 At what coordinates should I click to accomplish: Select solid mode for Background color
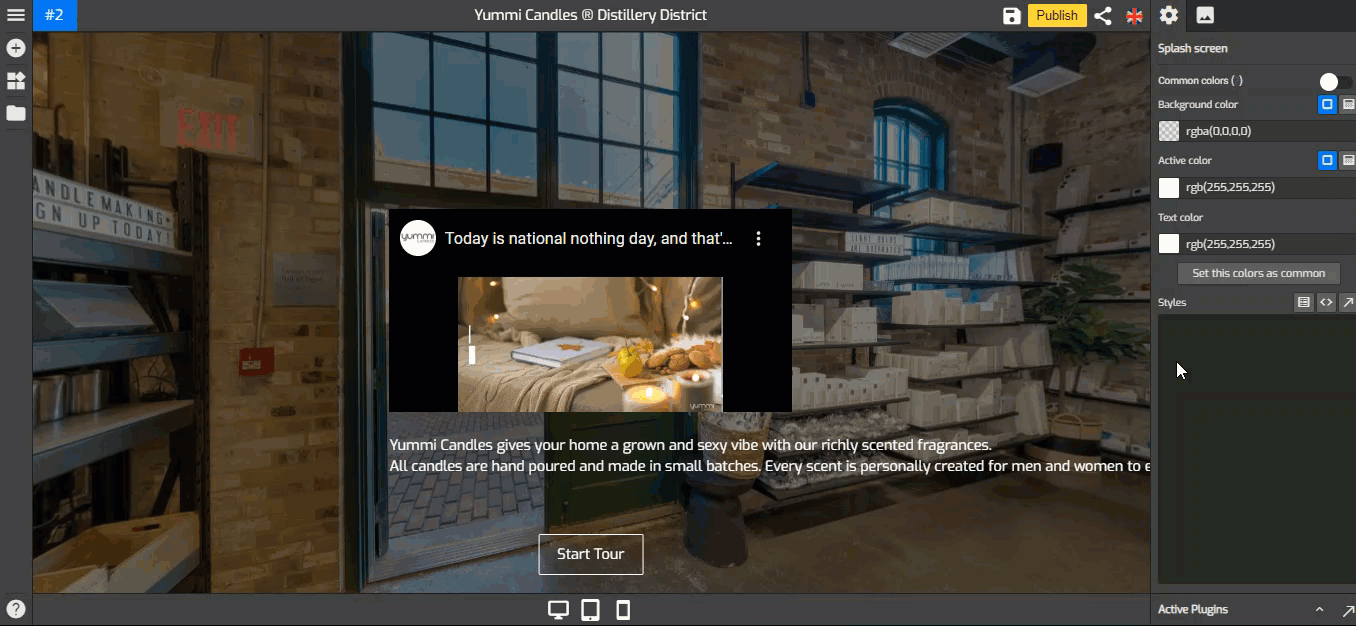pos(1326,104)
